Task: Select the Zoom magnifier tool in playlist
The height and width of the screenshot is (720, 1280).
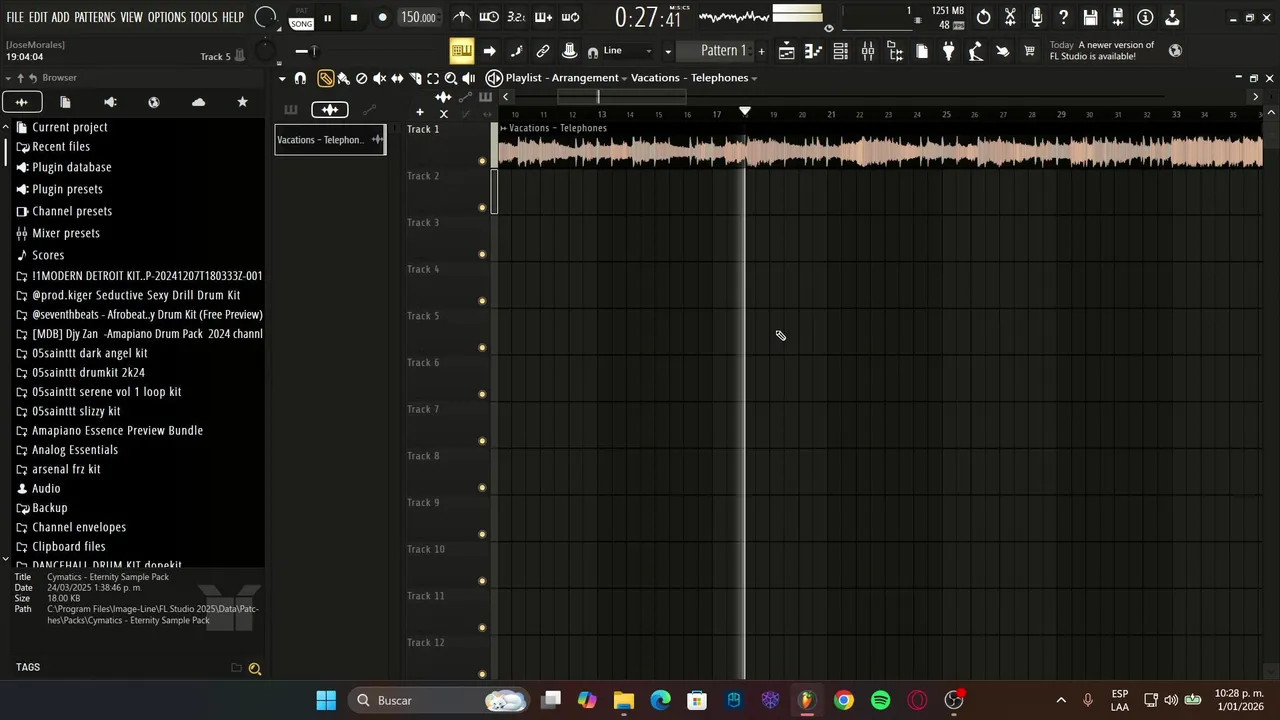Action: (x=451, y=78)
